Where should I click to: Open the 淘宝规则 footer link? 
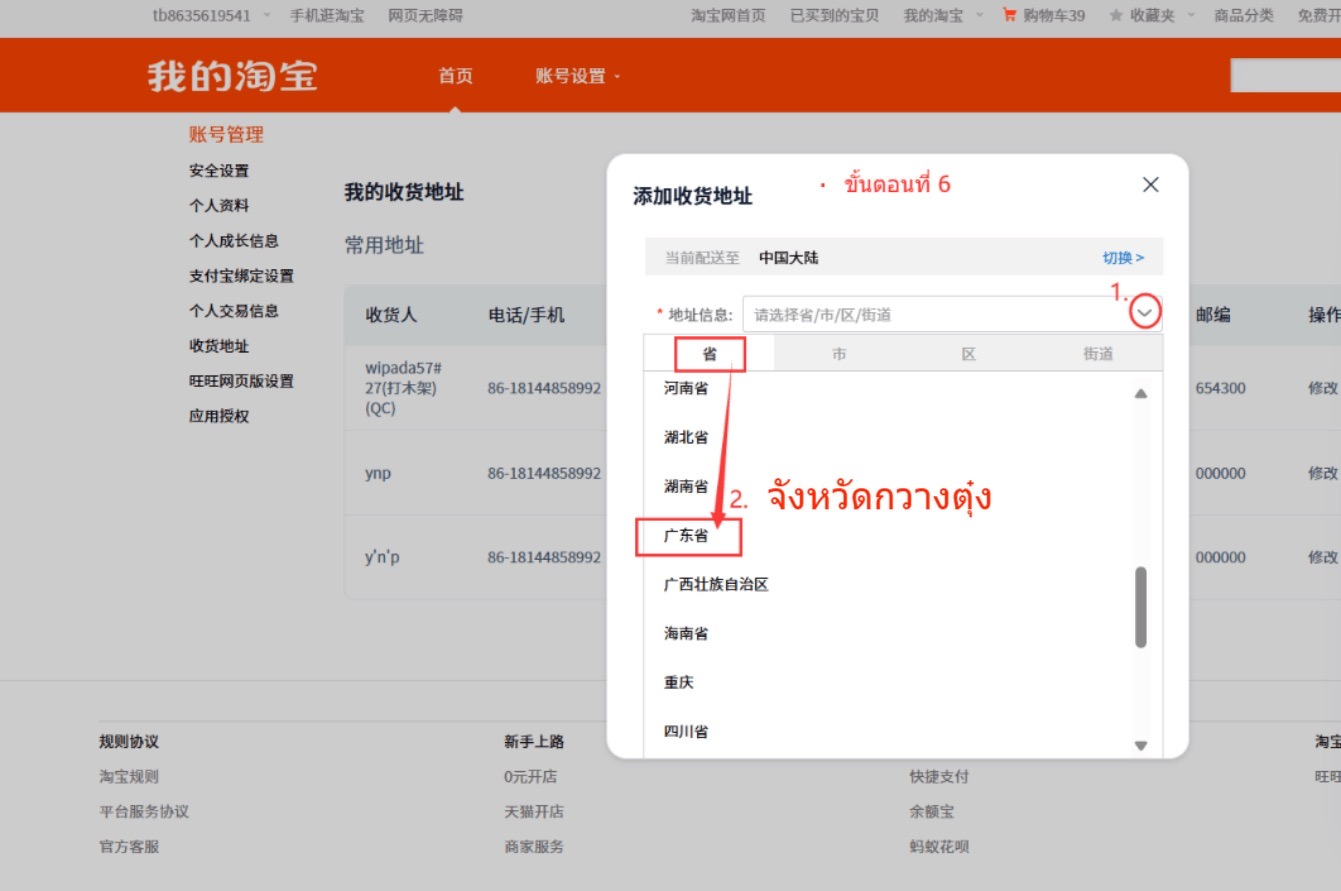click(129, 776)
